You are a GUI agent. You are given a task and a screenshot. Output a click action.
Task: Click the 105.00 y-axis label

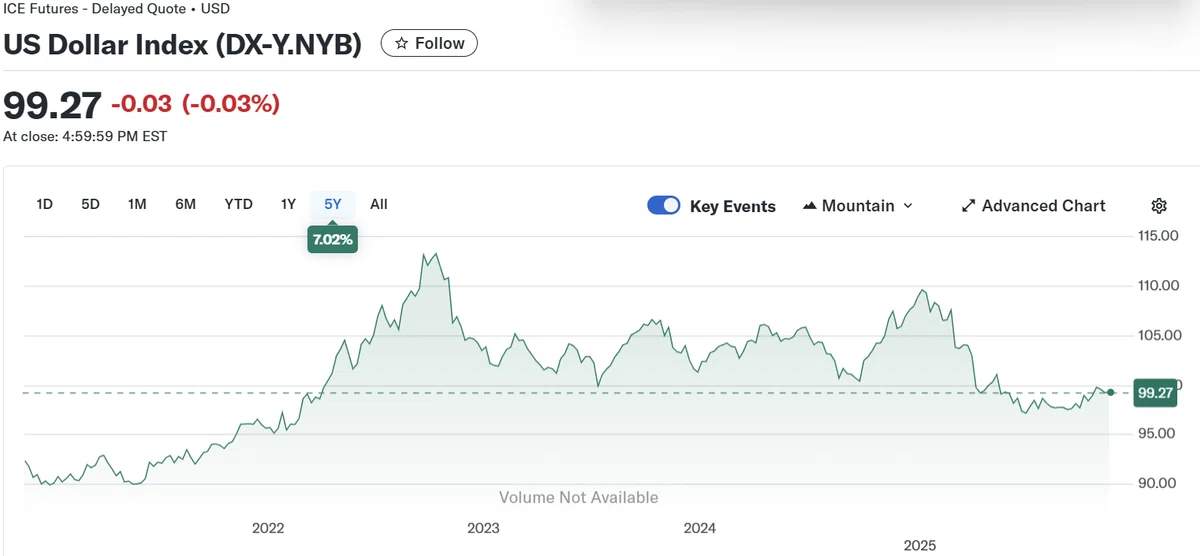point(1158,335)
